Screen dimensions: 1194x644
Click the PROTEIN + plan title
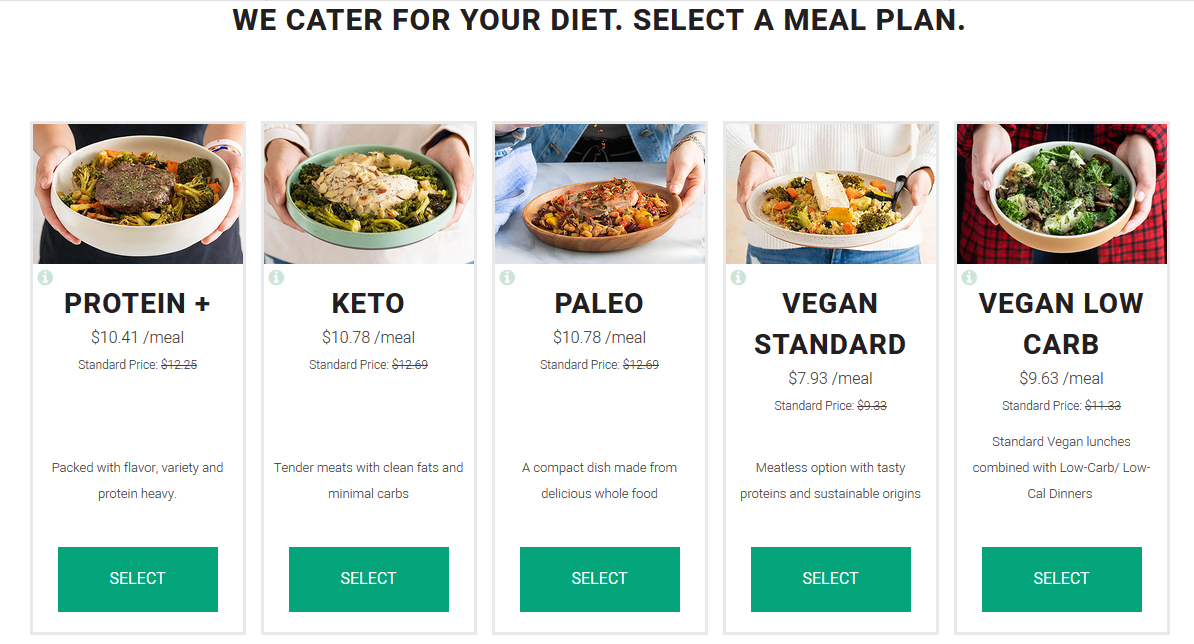coord(137,303)
